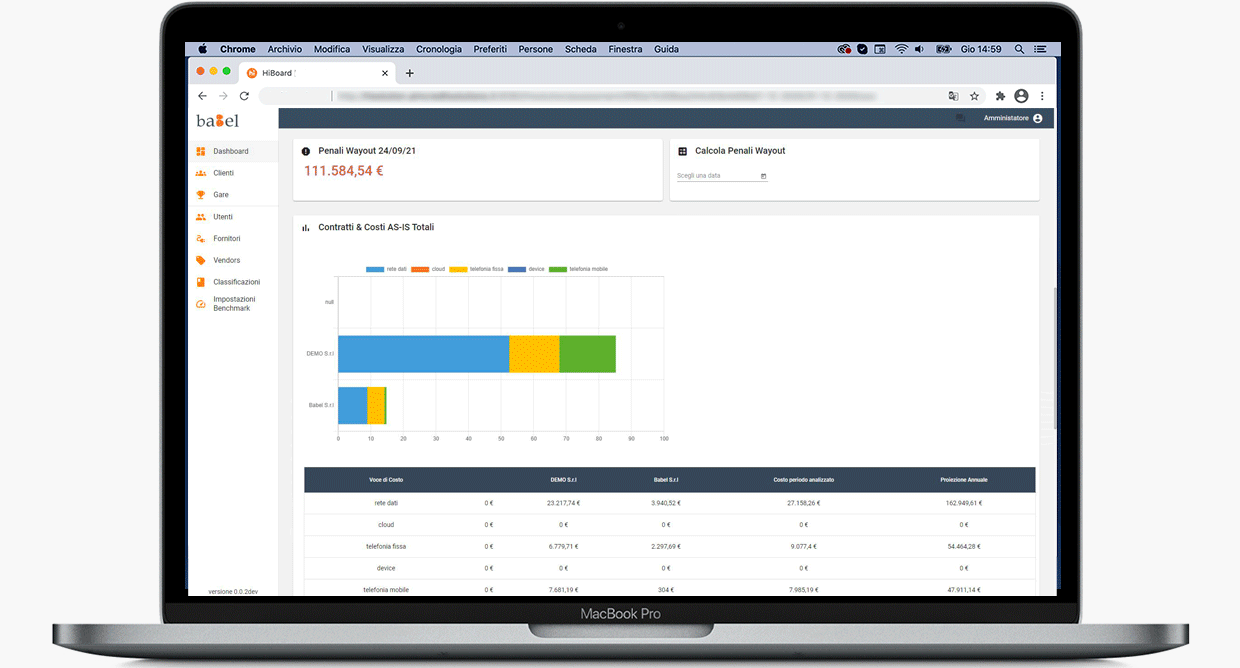Open the Apple menu
1240x668 pixels.
coord(202,49)
